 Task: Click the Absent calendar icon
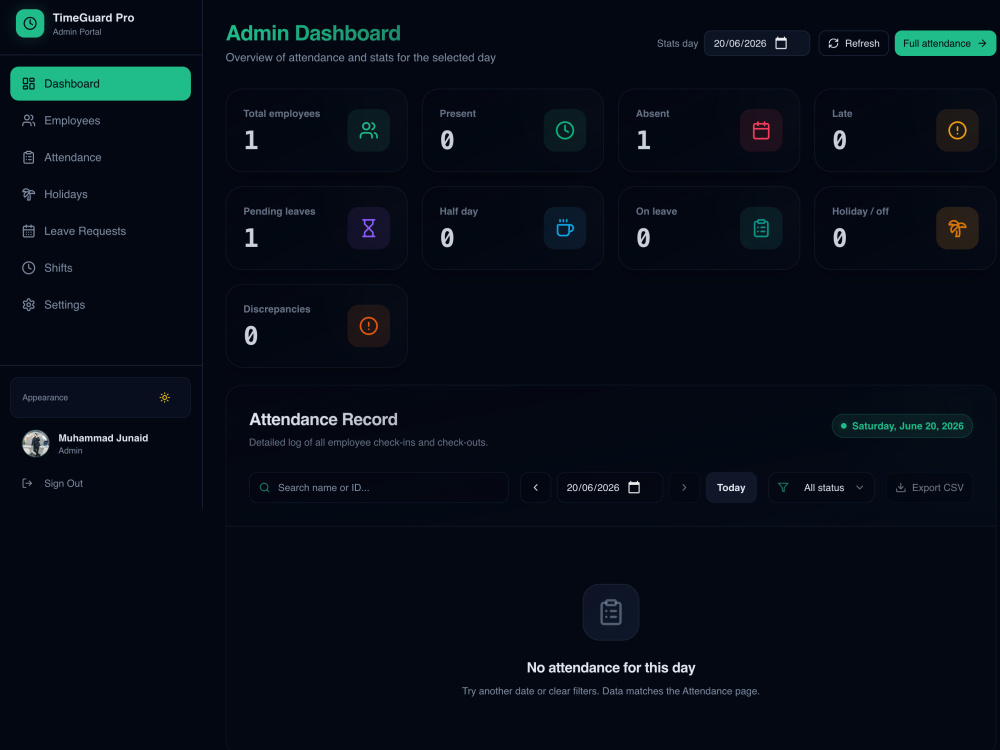[761, 130]
